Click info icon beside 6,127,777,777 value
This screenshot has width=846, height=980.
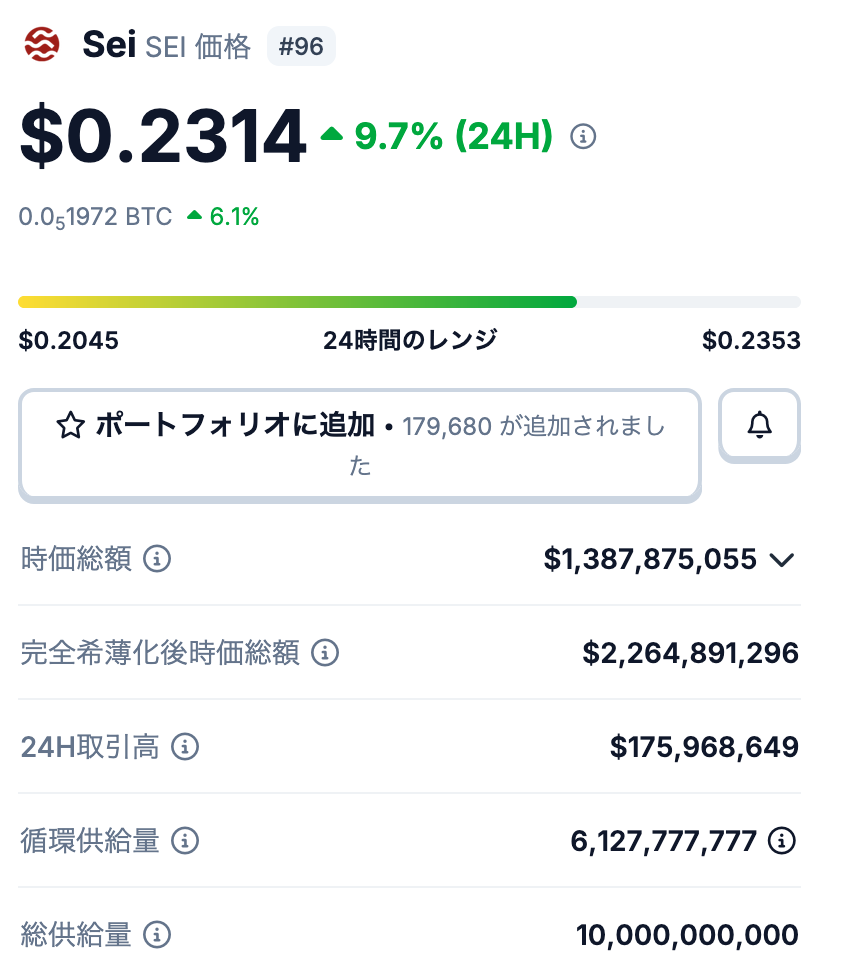[x=781, y=841]
